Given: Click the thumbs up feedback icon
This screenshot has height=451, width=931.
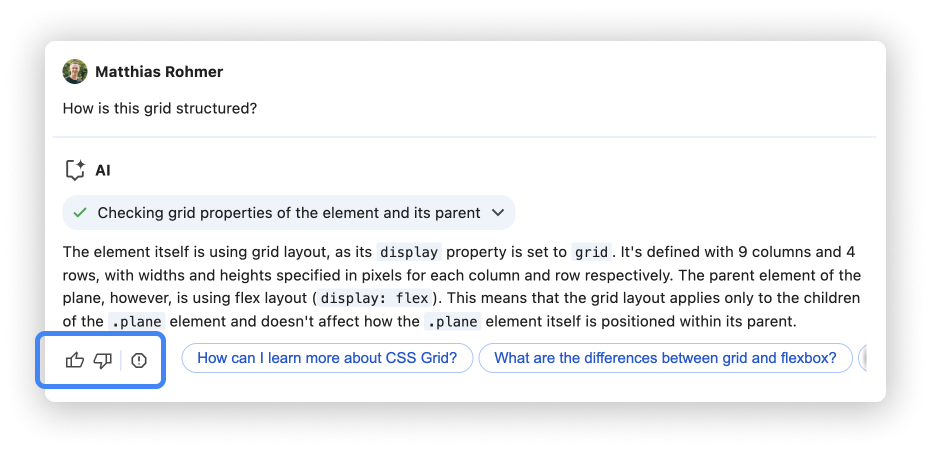Looking at the screenshot, I should tap(75, 360).
